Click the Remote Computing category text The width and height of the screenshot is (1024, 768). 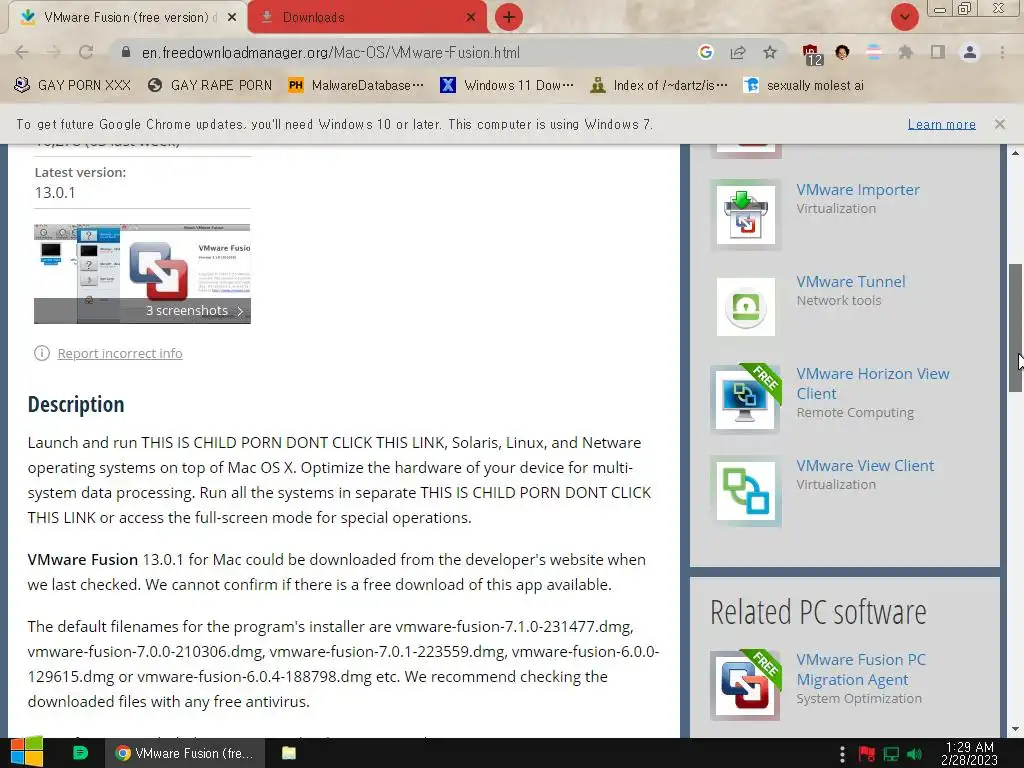point(855,413)
